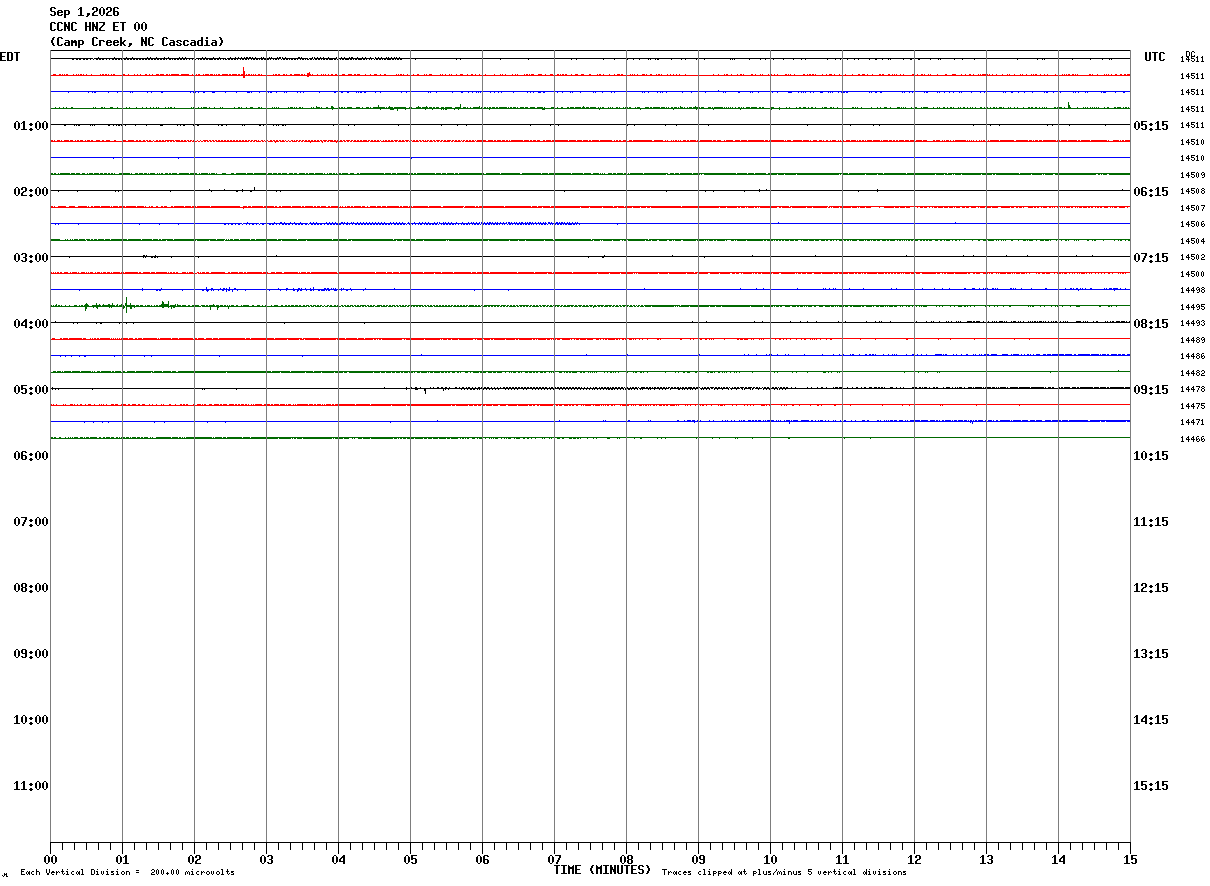Click the green spike near minute 14
1210x886 pixels.
pyautogui.click(x=1069, y=105)
